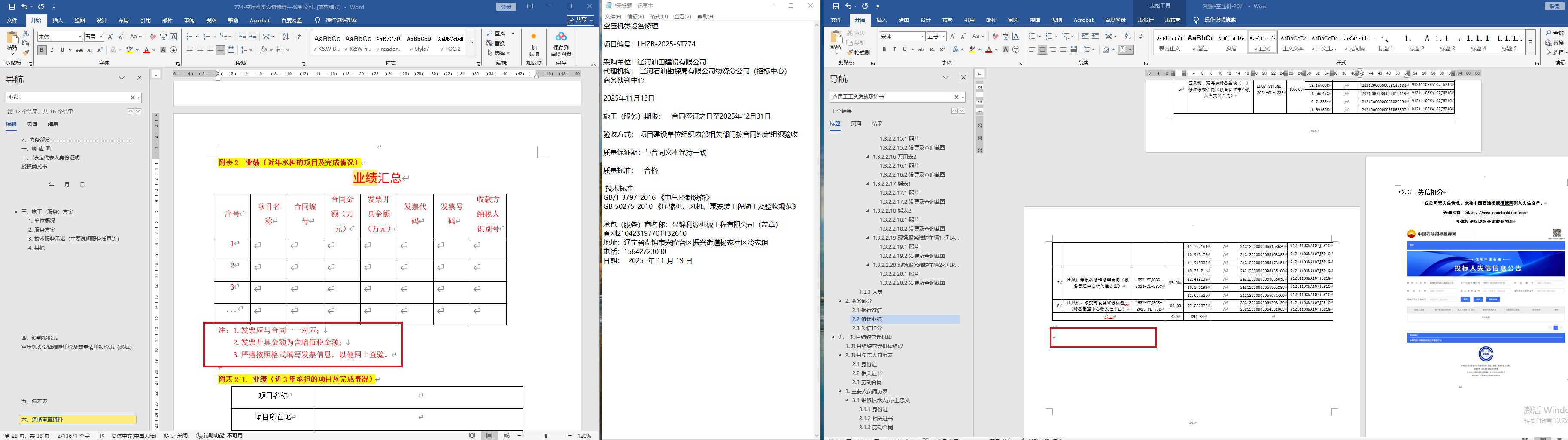
Task: Open the 插入 tab in the 774-空压机 Word window
Action: [x=58, y=20]
